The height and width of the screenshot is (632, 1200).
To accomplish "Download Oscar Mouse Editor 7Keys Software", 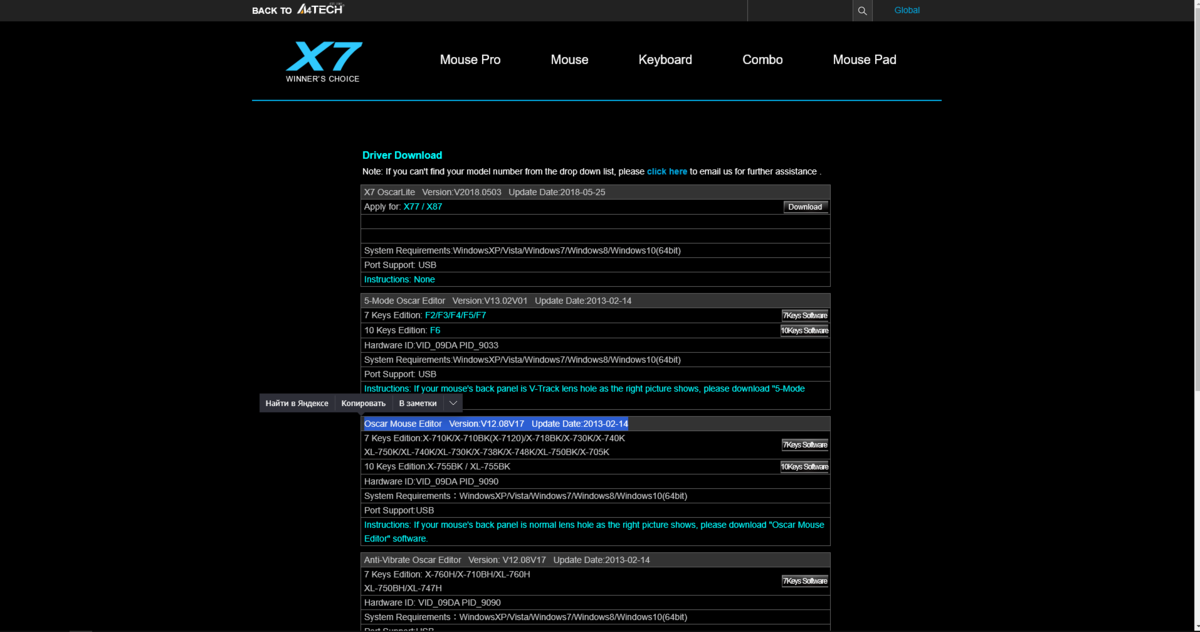I will point(805,445).
